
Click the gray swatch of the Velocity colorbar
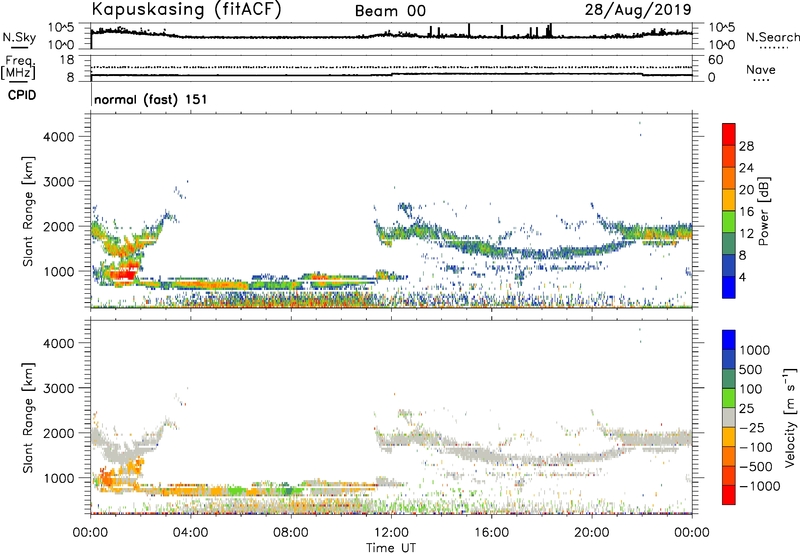[x=729, y=417]
